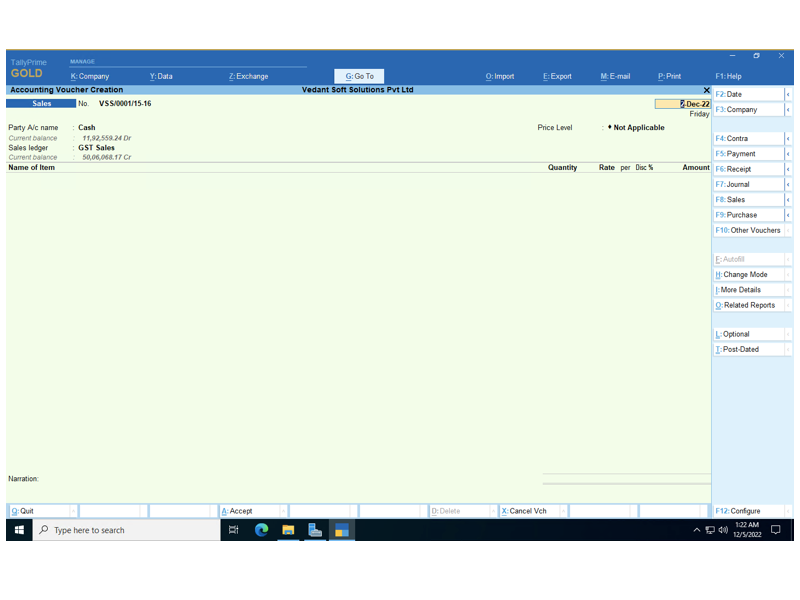
Task: Open O: Related Reports
Action: coord(748,305)
